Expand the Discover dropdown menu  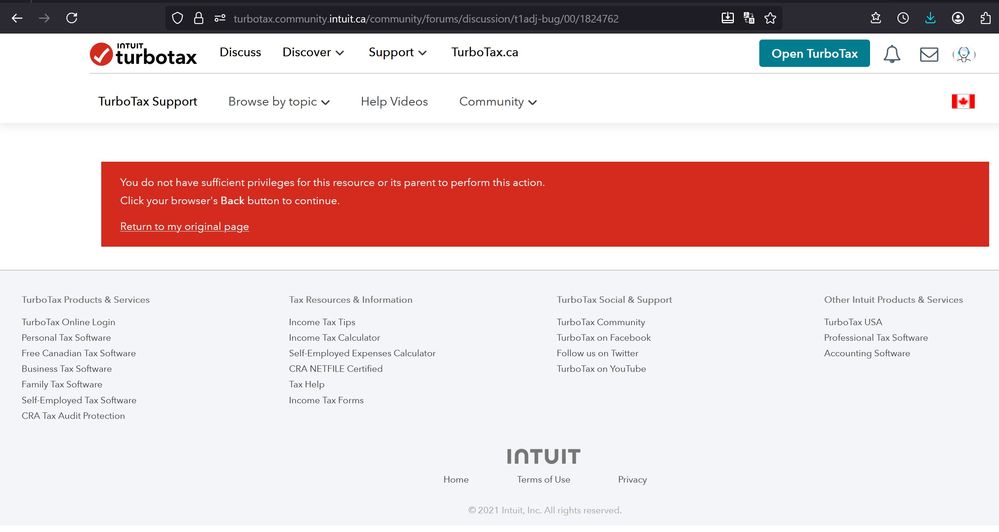(x=313, y=52)
